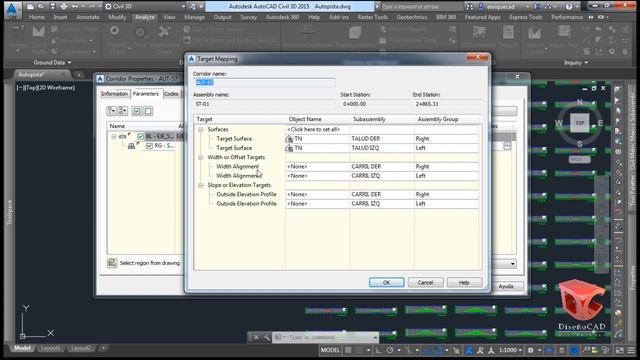This screenshot has height=360, width=640.
Task: Open the Express Tools ribbon tab
Action: point(526,17)
